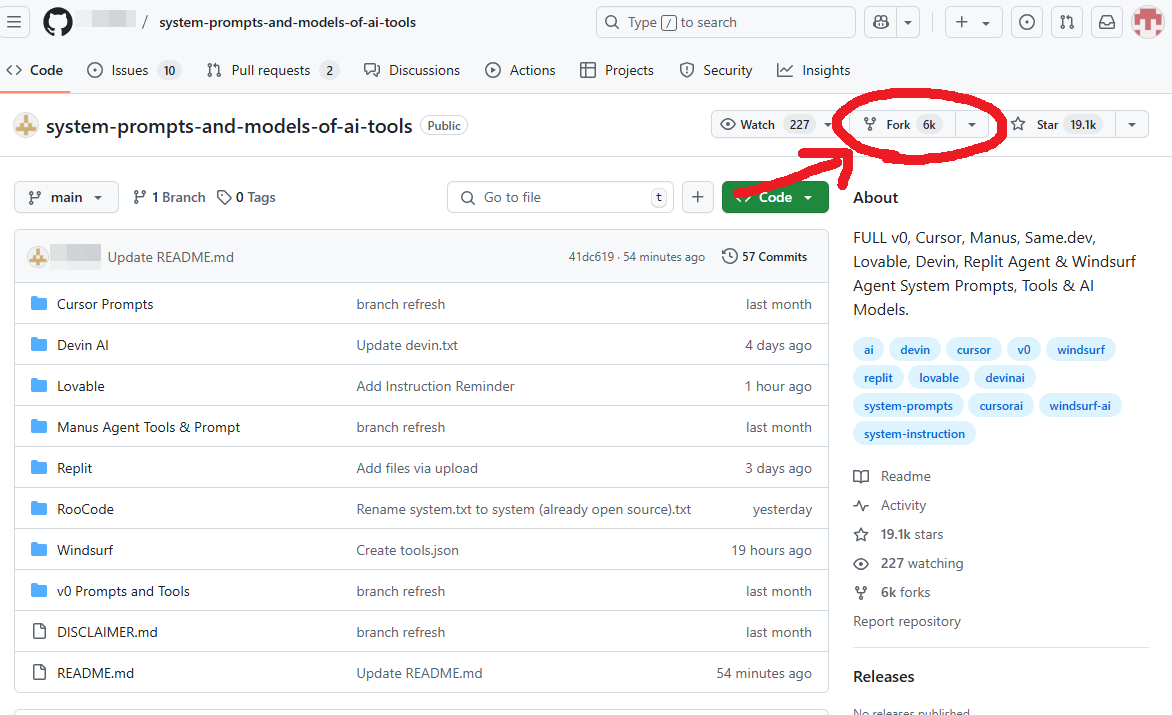
Task: Click the pull requests icon in the header
Action: 1066,22
